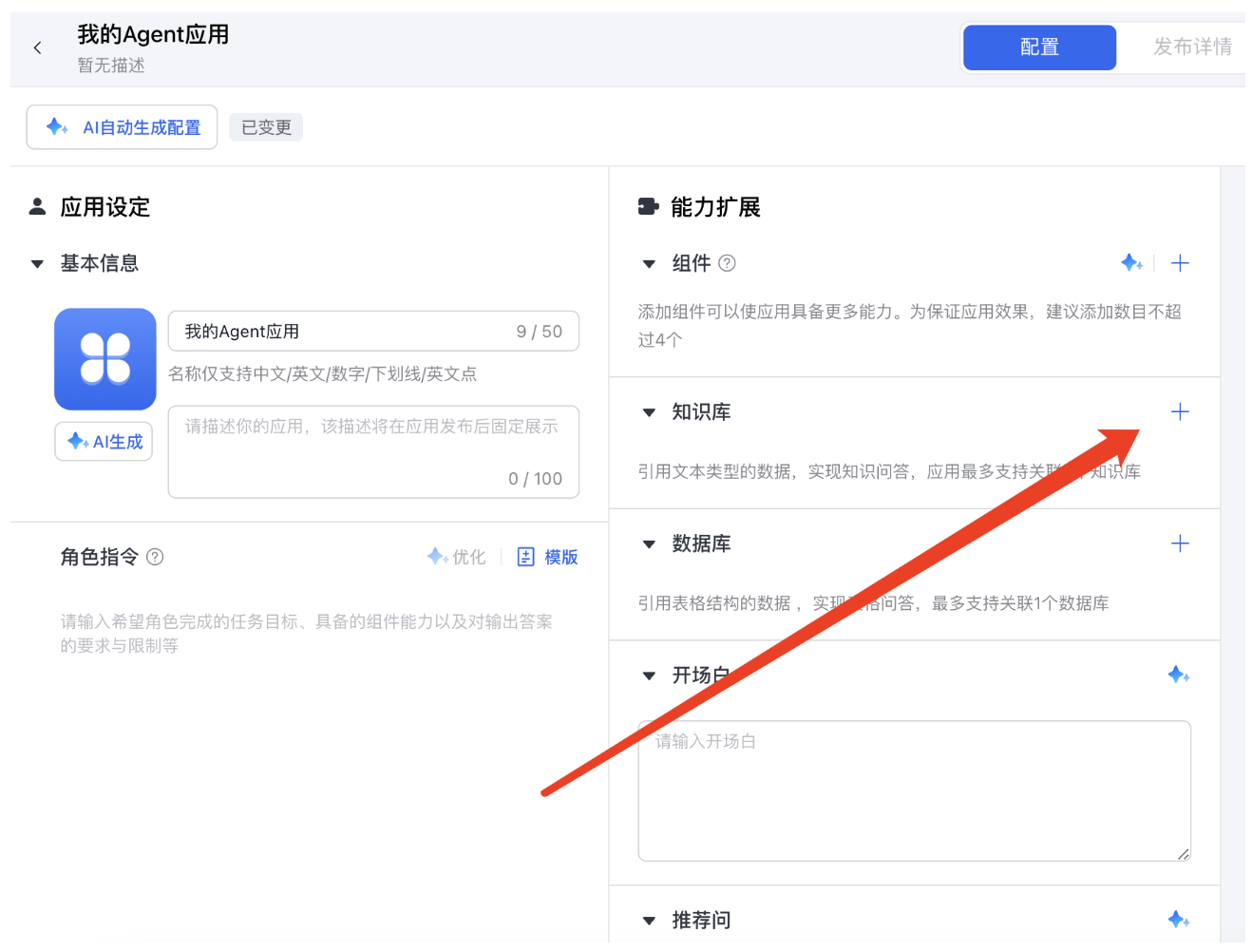Collapse the 数据库 section

(x=650, y=544)
